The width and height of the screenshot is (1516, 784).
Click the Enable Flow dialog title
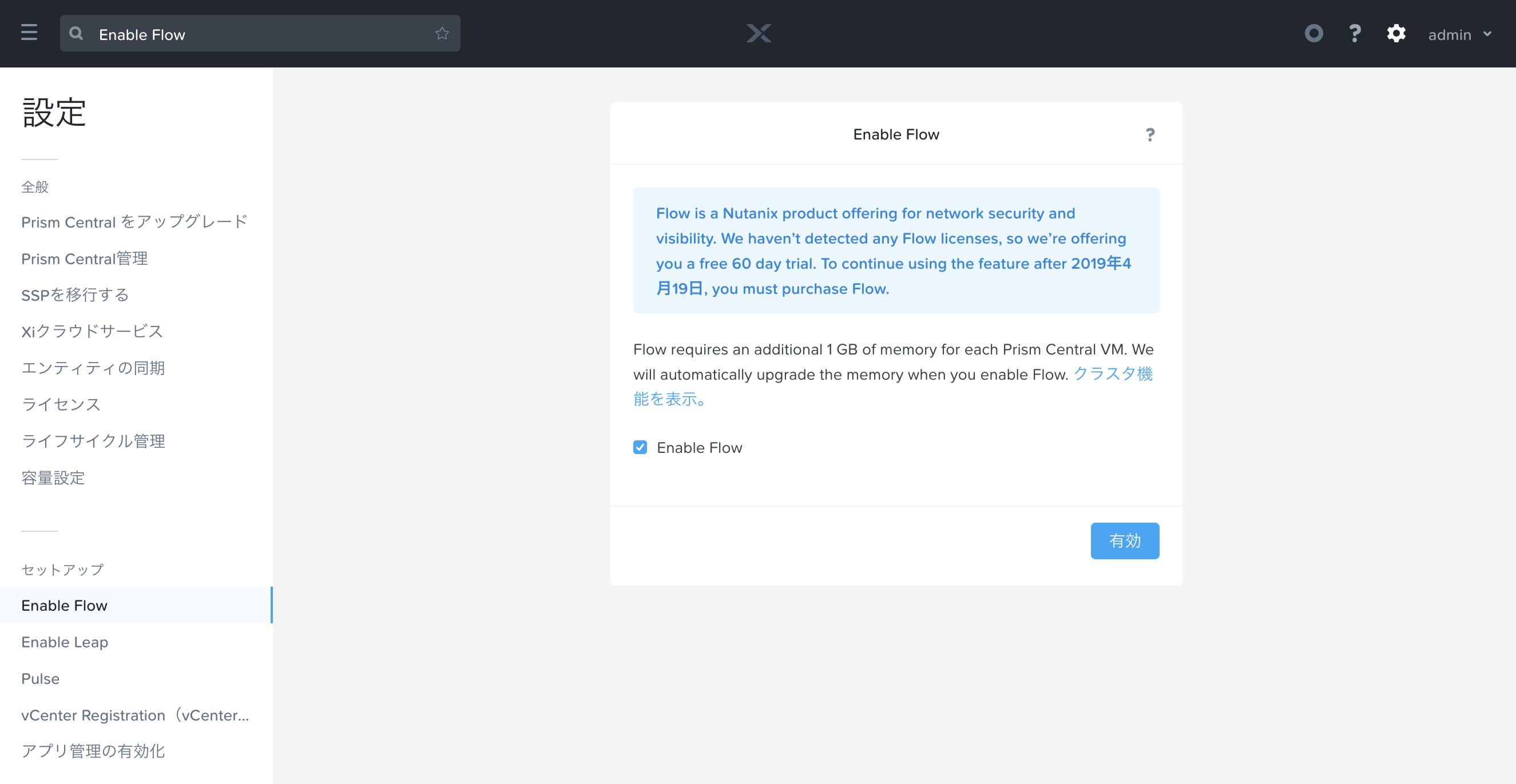tap(896, 135)
